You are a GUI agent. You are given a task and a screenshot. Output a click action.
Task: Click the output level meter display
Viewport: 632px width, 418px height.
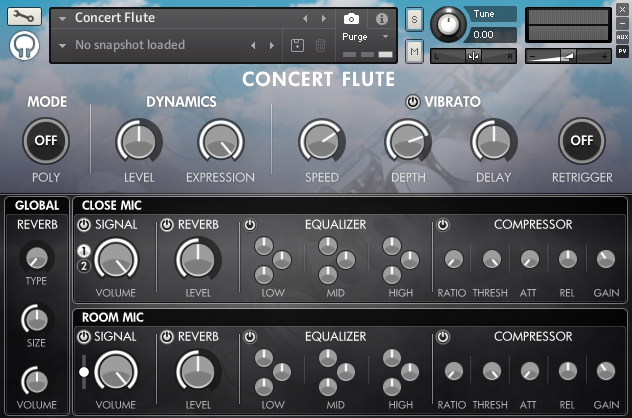pyautogui.click(x=568, y=25)
